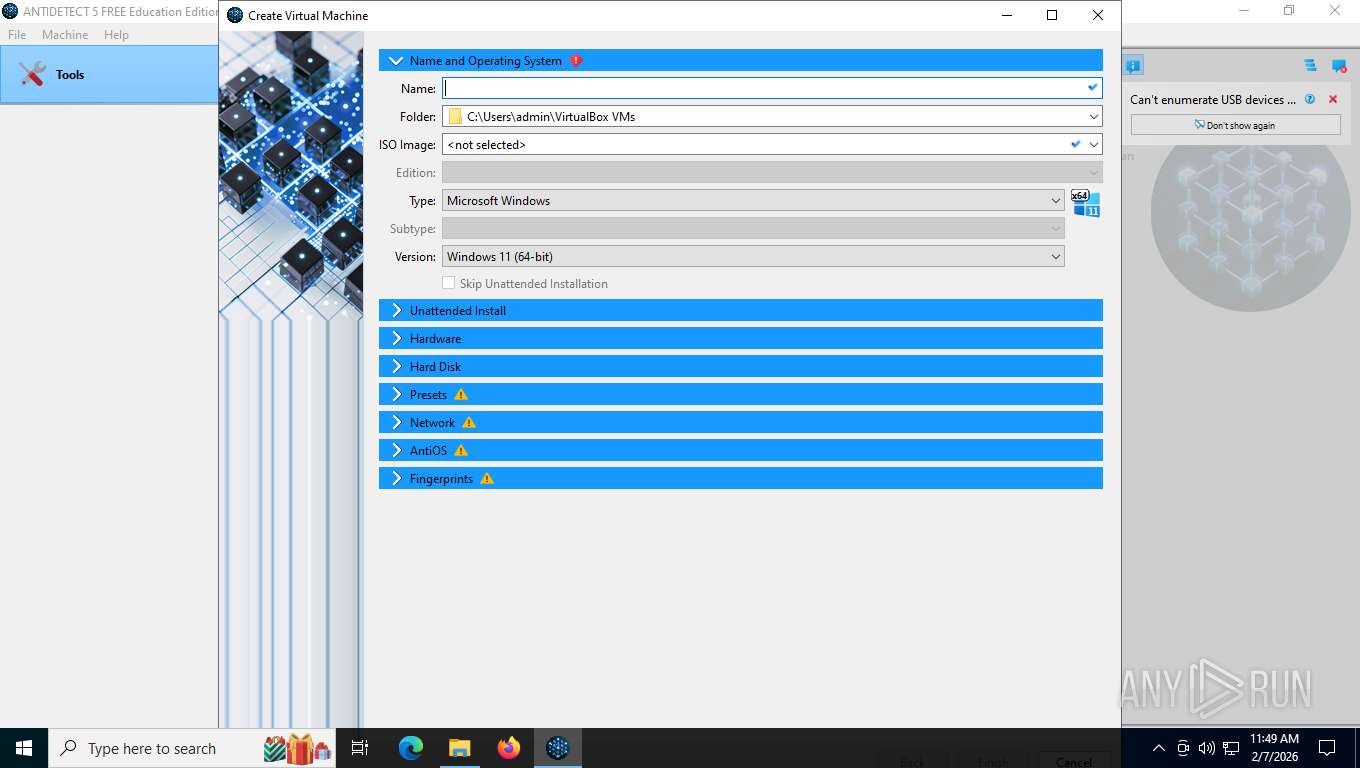This screenshot has height=768, width=1360.
Task: Click the Windows 11 x64 OS type icon
Action: [x=1085, y=203]
